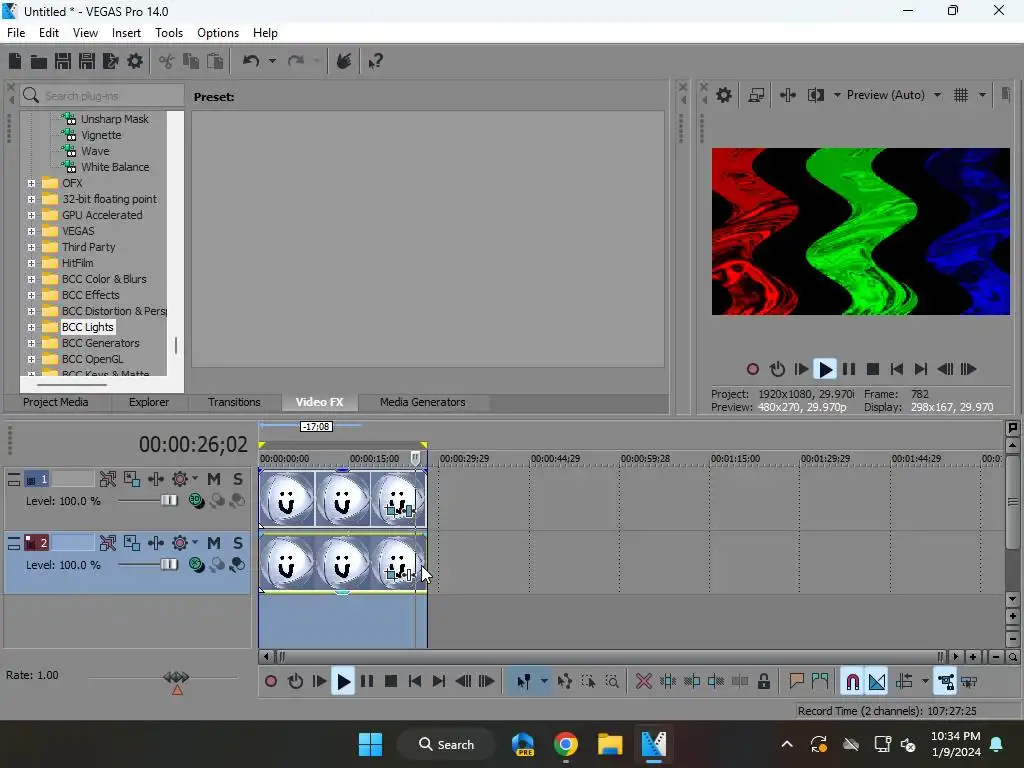Expand the BCC Effects folder

[31, 295]
